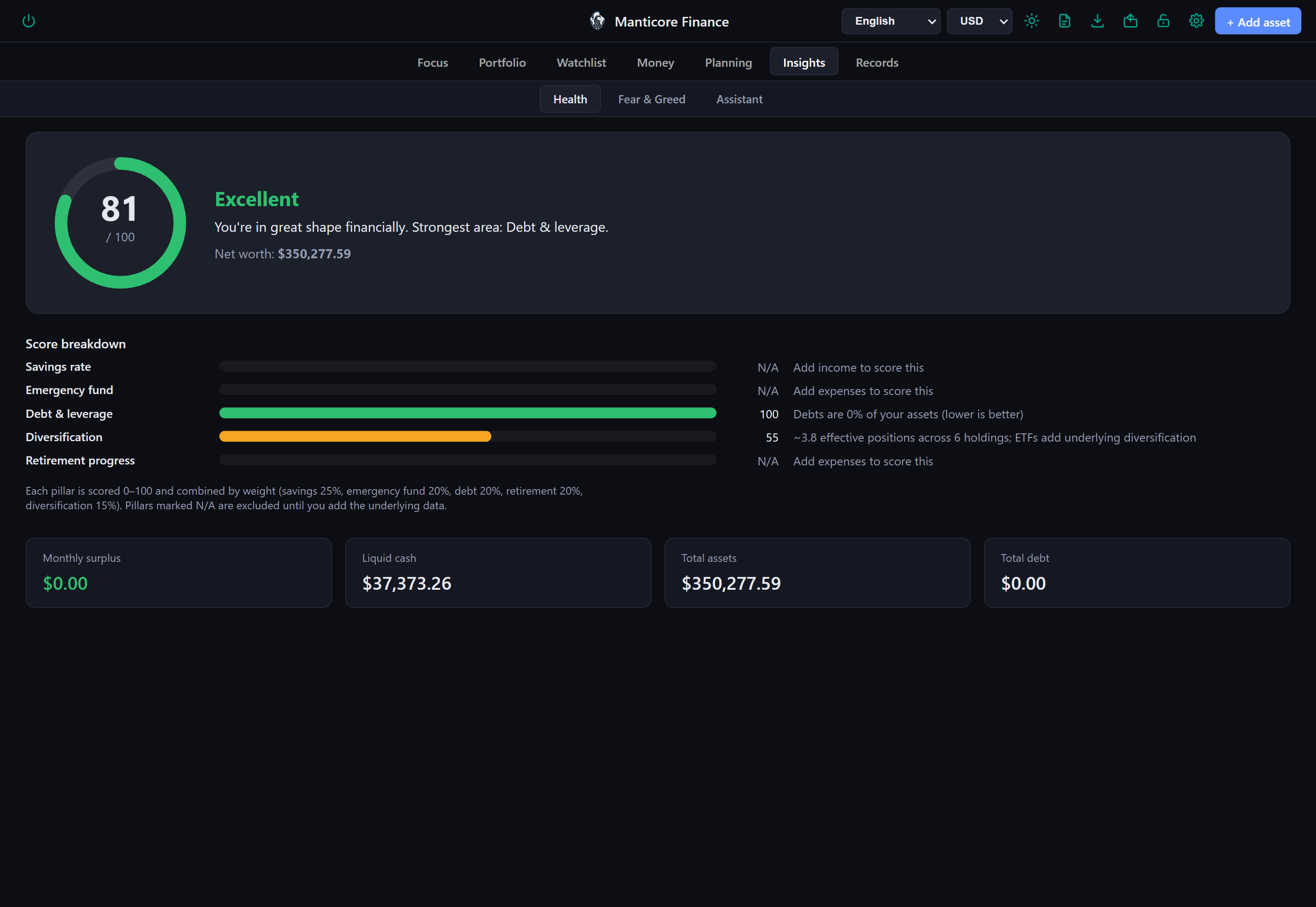Go to the Focus tab

coord(433,63)
